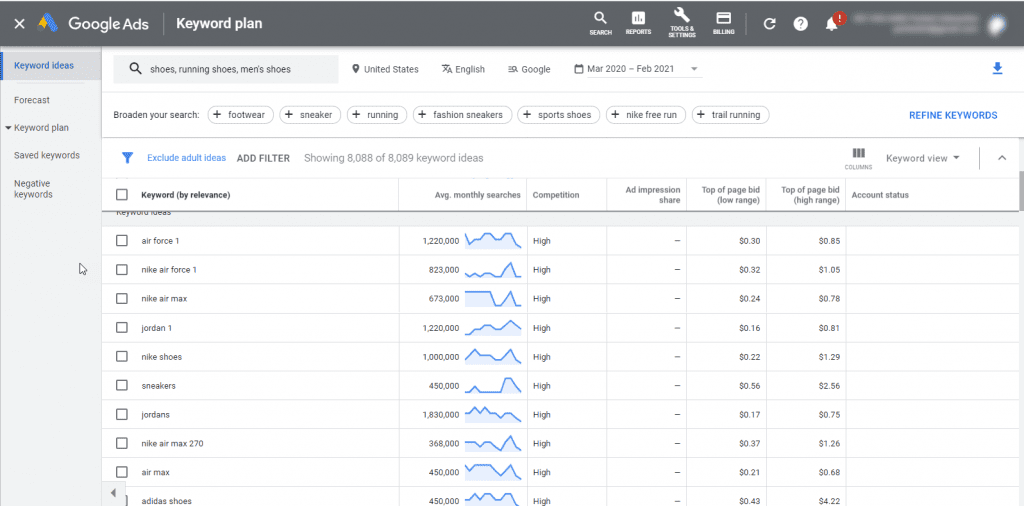Image resolution: width=1024 pixels, height=506 pixels.
Task: Open the date range Mar 2020 – Feb 2021 dropdown
Action: [x=637, y=69]
